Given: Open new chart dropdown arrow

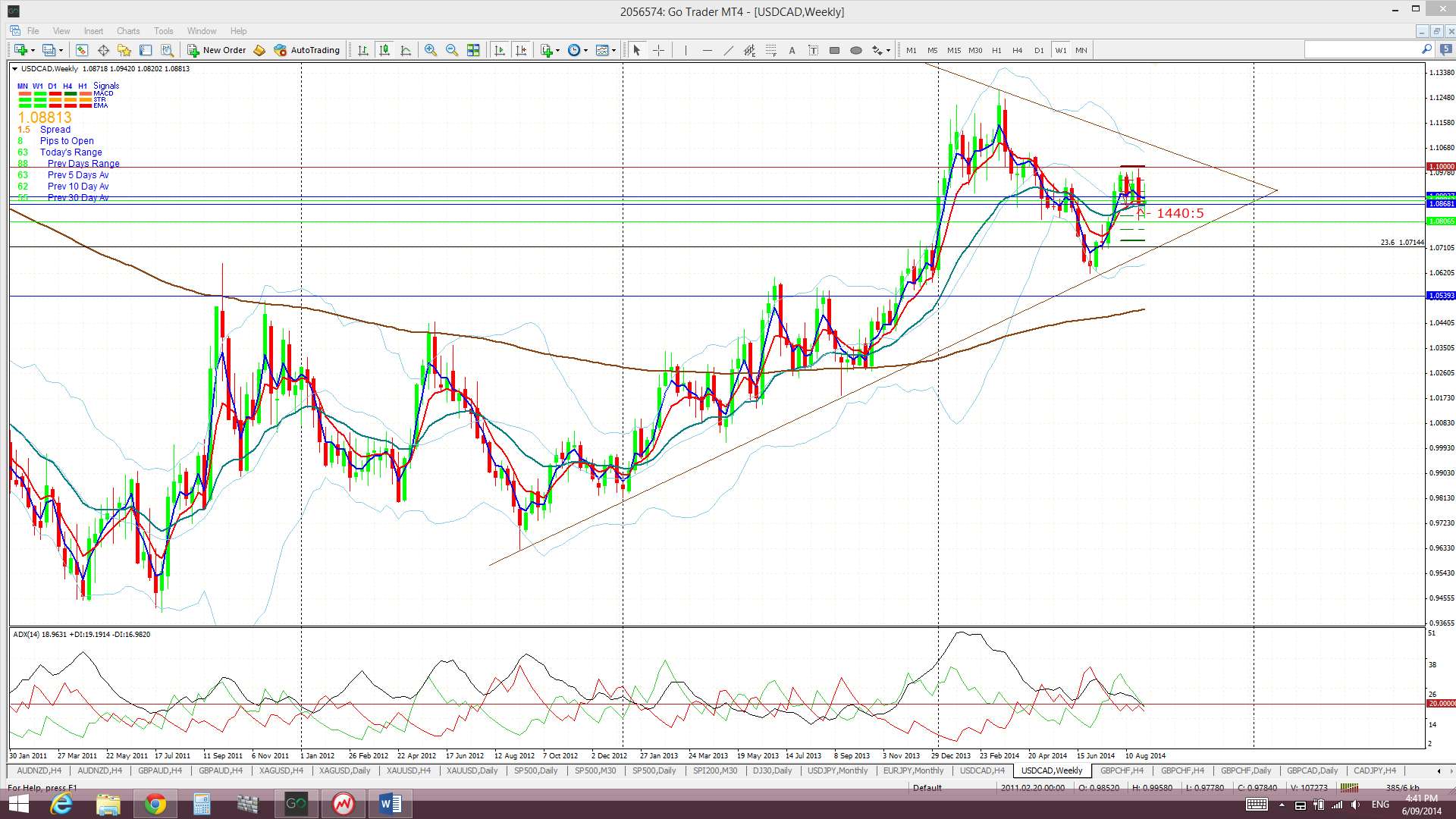Looking at the screenshot, I should (33, 50).
